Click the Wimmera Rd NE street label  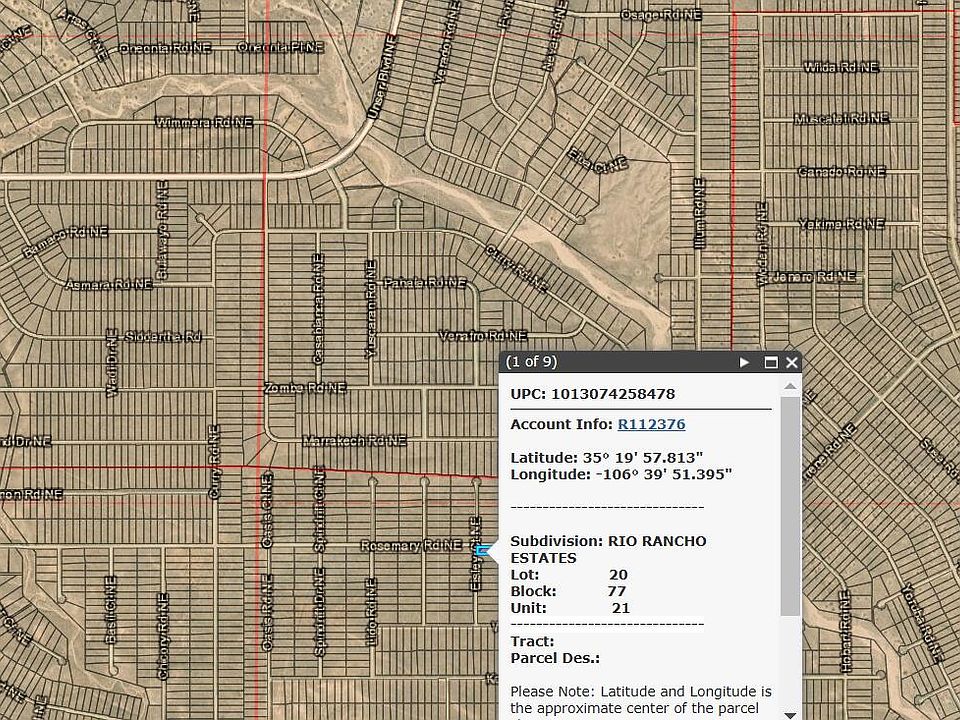coord(204,122)
